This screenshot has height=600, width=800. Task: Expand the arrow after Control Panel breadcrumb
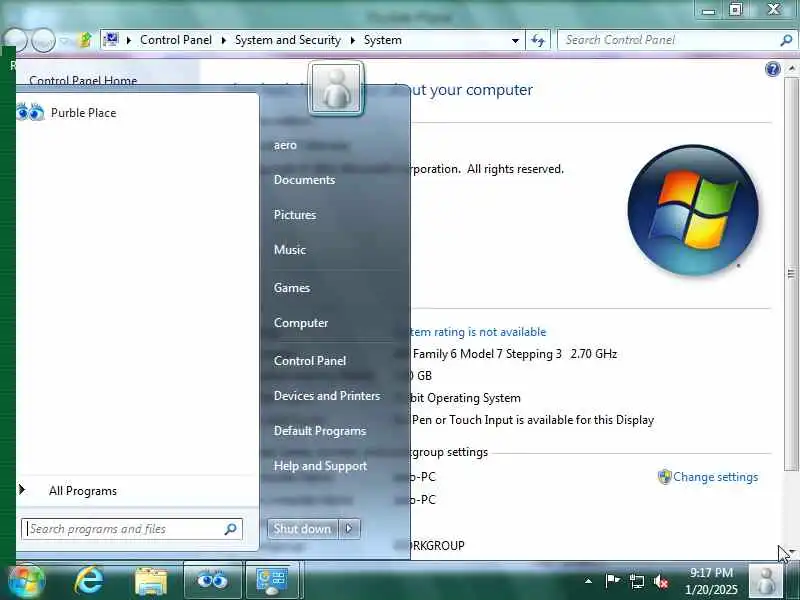[223, 40]
